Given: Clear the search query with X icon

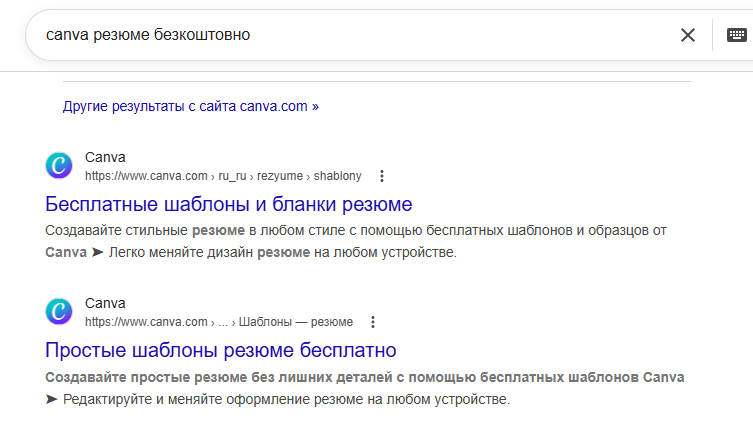Looking at the screenshot, I should coord(688,35).
